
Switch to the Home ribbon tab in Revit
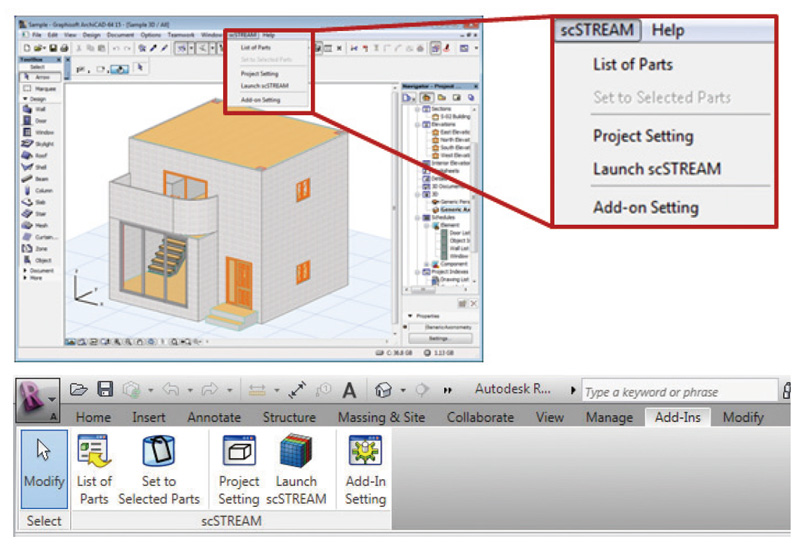[93, 417]
